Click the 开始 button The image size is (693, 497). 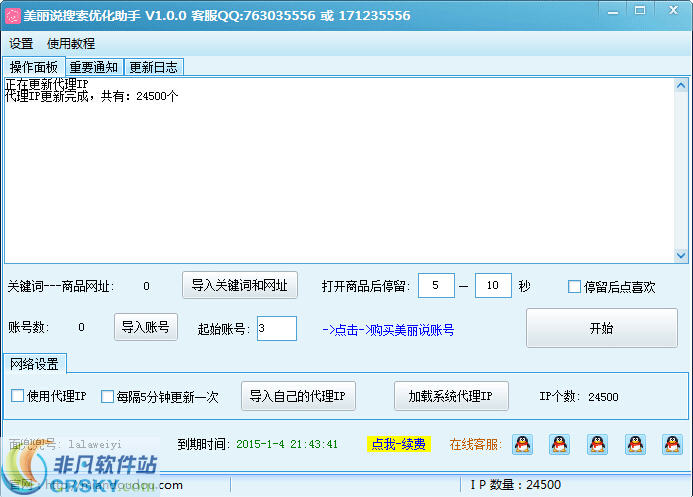(x=602, y=328)
